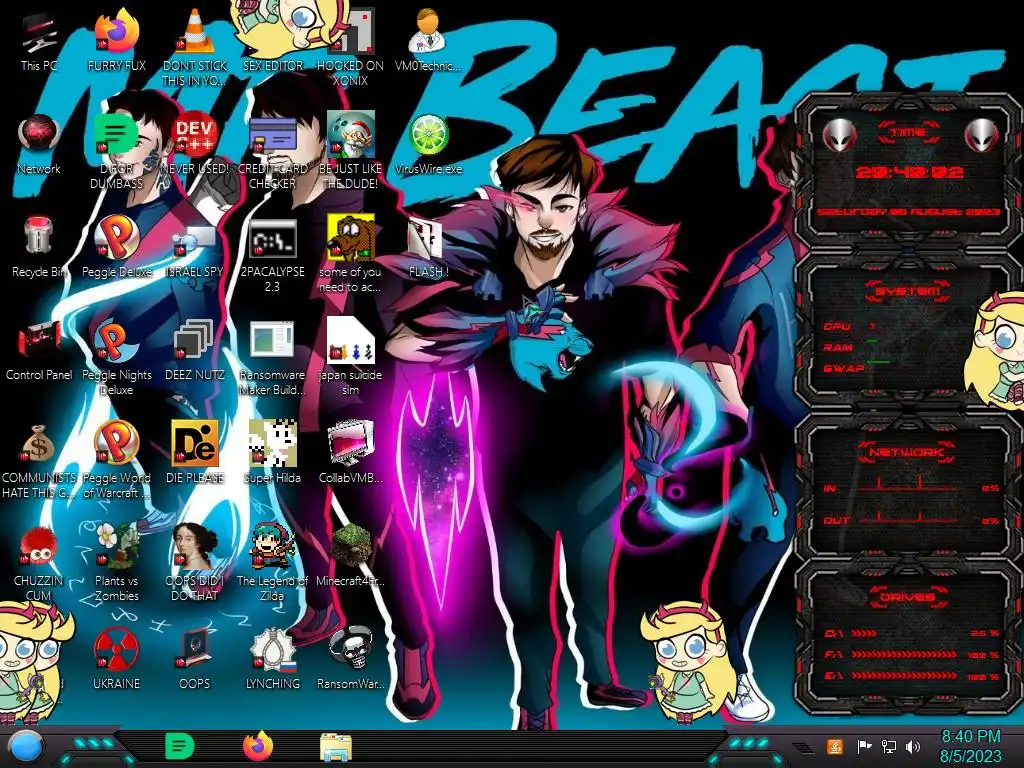
Task: Click the NETWORK header in widget
Action: 908,451
